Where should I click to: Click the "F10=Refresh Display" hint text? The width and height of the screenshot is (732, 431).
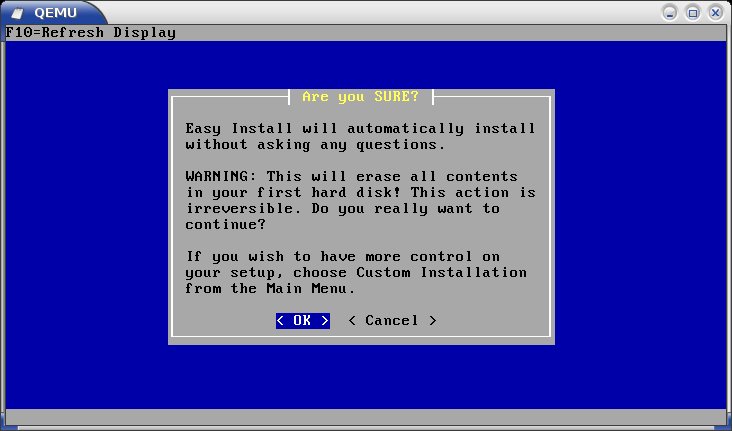tap(91, 33)
